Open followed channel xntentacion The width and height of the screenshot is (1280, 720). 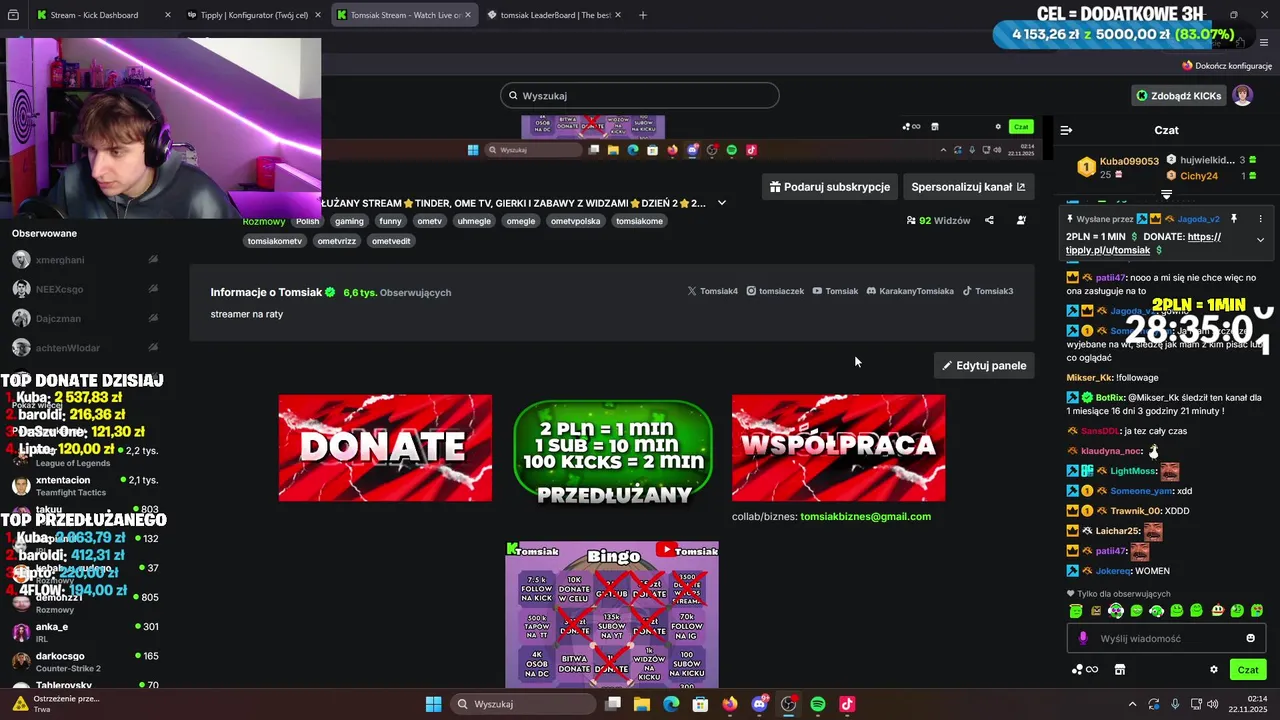click(x=85, y=486)
